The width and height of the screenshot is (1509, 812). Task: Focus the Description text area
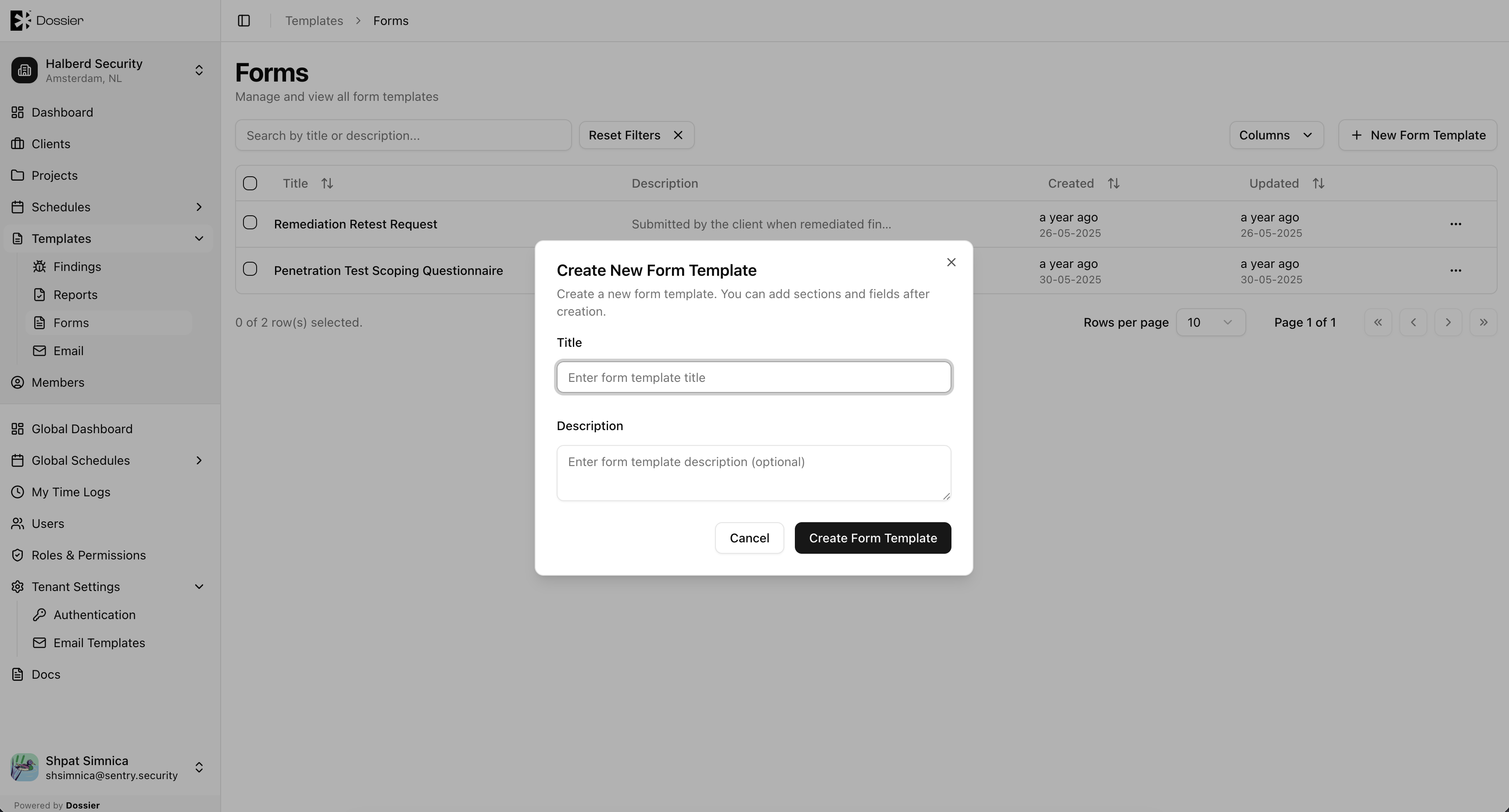click(754, 474)
